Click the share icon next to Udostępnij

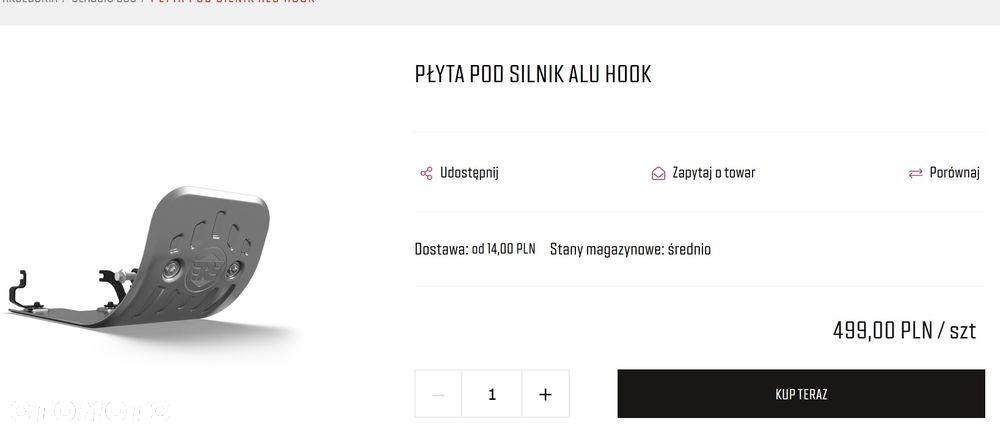[x=426, y=173]
